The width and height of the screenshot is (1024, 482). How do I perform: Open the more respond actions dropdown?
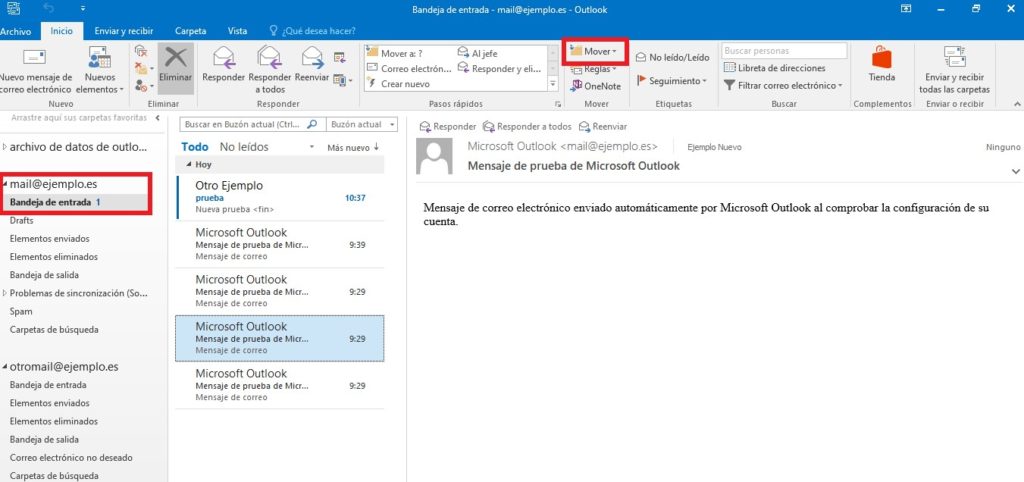pyautogui.click(x=342, y=80)
